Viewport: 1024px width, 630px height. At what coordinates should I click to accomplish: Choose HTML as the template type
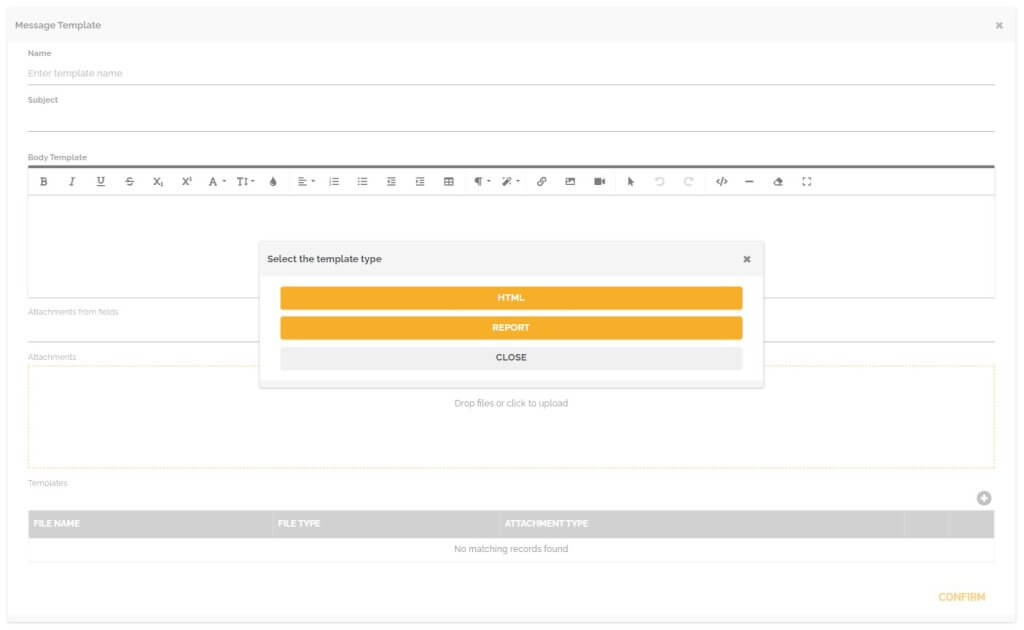511,297
